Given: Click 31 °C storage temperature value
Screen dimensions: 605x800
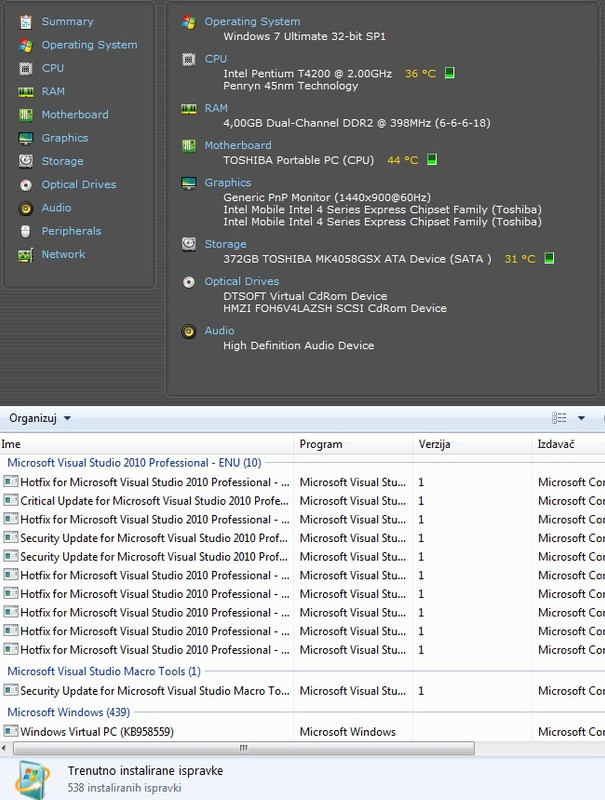Looking at the screenshot, I should click(x=520, y=259).
